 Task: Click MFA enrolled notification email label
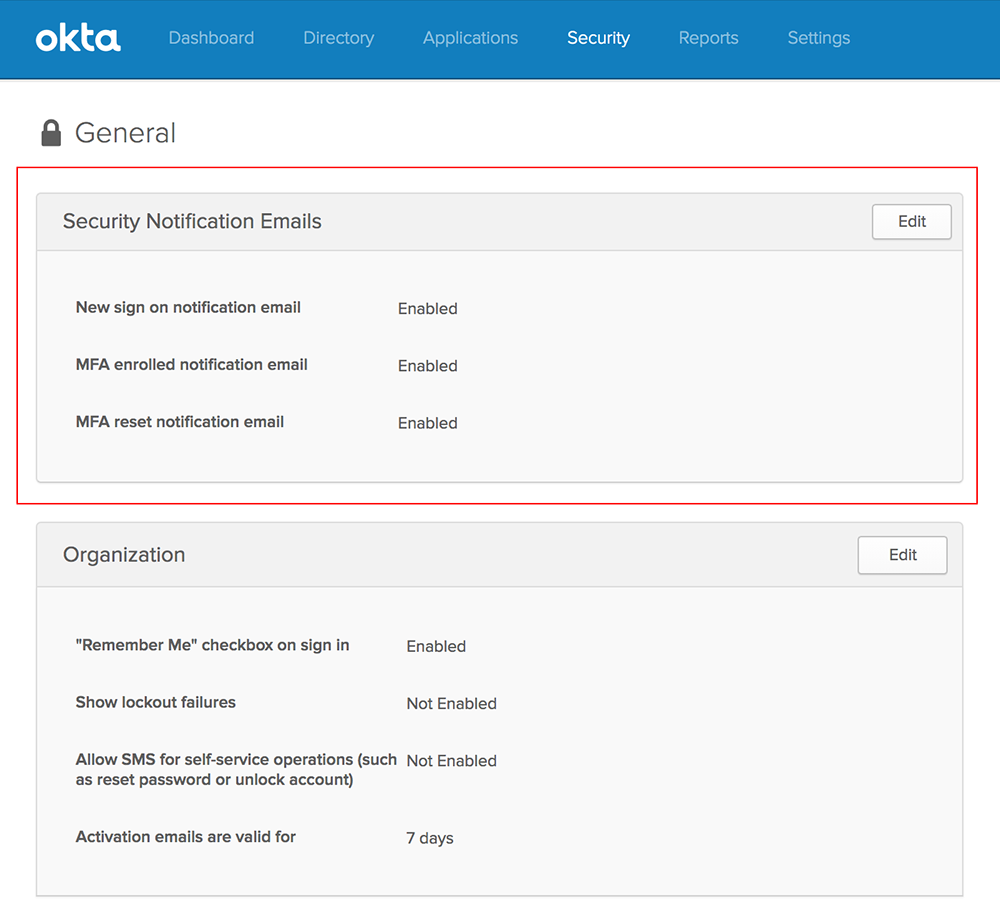click(x=191, y=364)
